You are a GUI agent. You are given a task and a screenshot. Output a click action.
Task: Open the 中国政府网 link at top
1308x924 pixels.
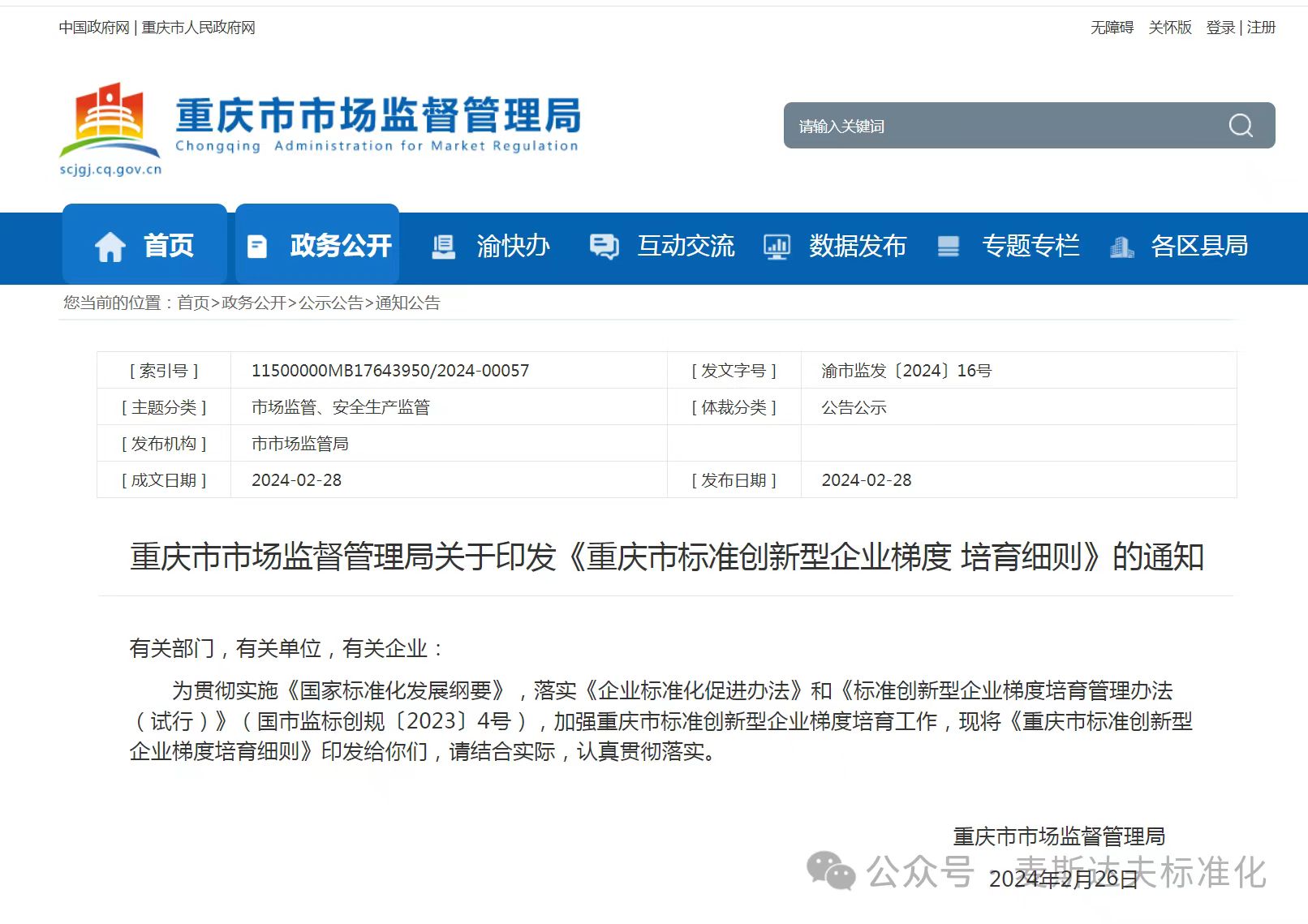tap(94, 28)
